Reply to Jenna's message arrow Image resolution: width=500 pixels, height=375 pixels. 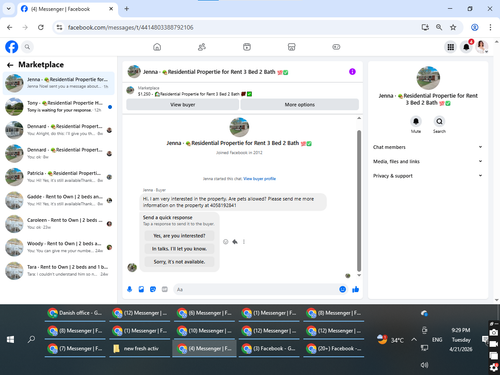[x=235, y=242]
